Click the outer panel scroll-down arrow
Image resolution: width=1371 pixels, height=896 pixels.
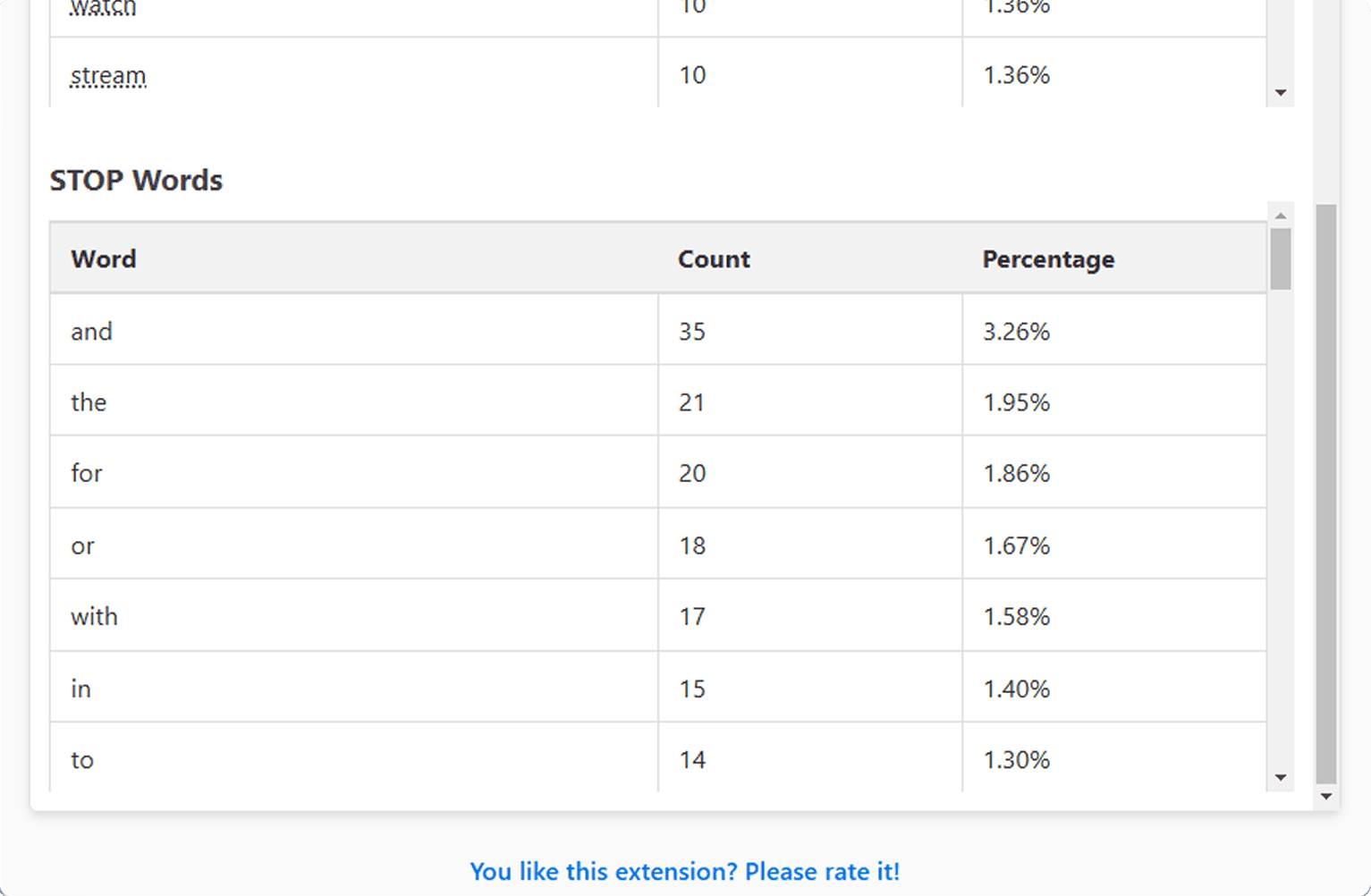1326,797
